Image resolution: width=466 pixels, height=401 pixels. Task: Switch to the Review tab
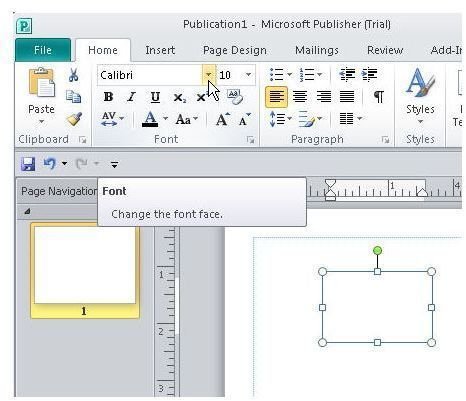pyautogui.click(x=385, y=50)
